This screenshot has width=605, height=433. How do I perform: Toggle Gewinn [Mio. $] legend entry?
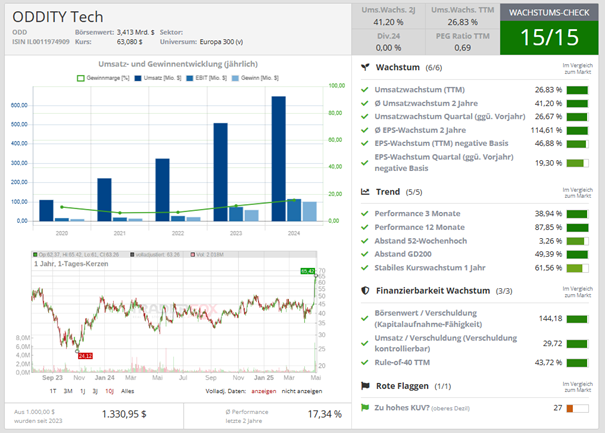click(255, 78)
